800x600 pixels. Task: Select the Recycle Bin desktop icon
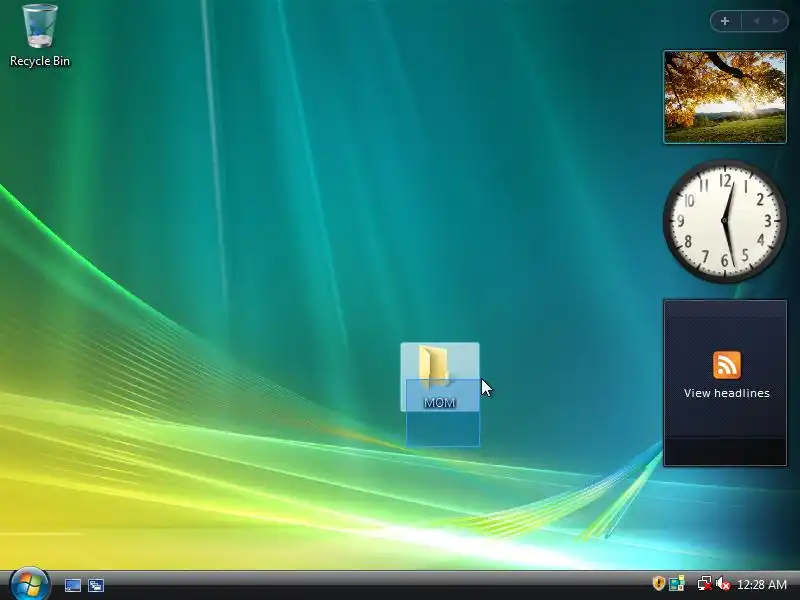pyautogui.click(x=40, y=36)
